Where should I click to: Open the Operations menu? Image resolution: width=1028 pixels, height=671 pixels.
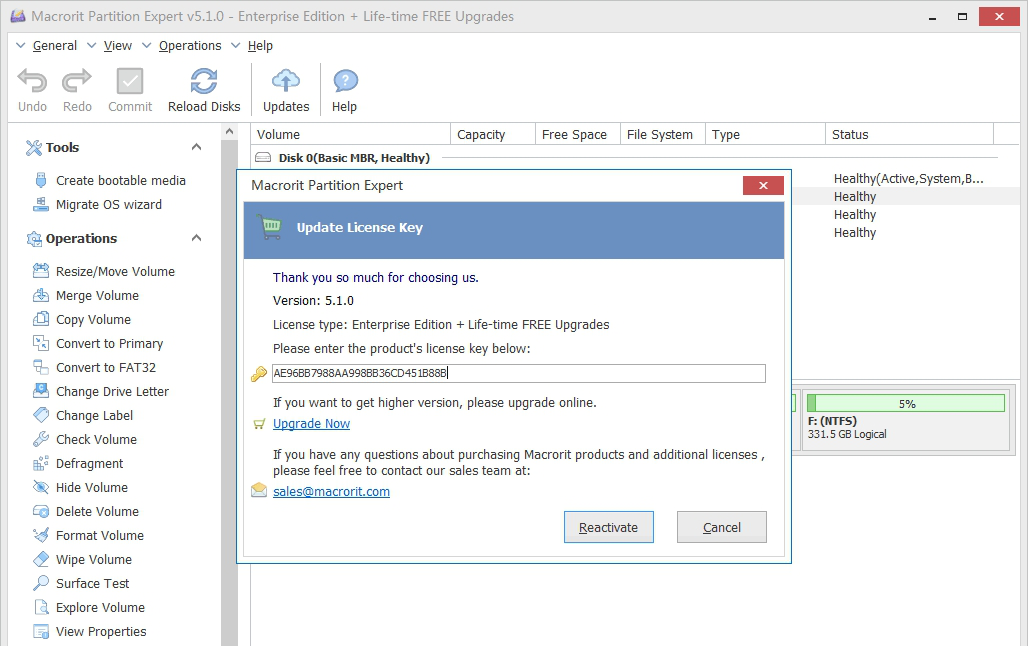click(x=189, y=45)
